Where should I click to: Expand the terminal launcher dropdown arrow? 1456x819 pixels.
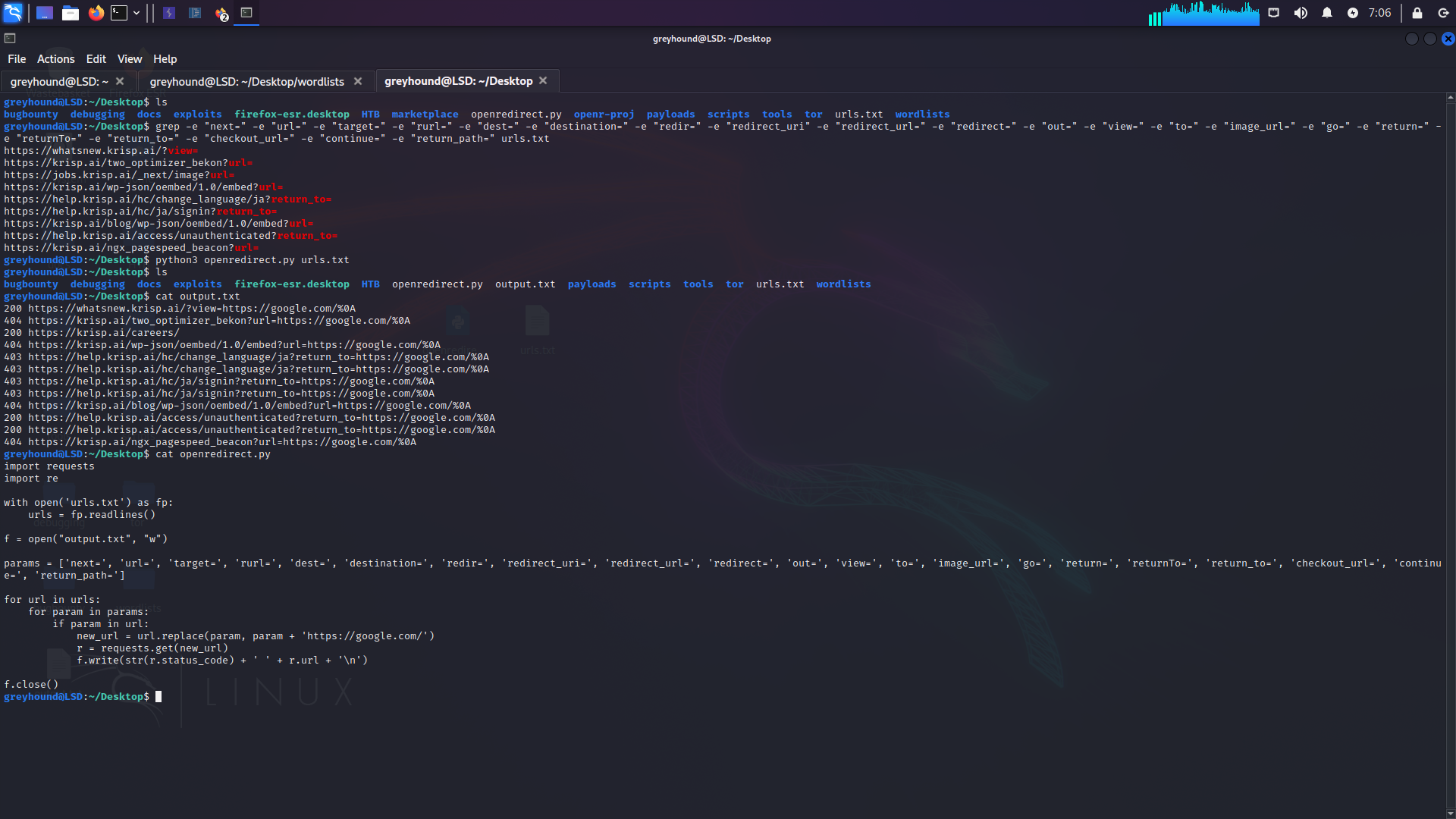click(136, 13)
